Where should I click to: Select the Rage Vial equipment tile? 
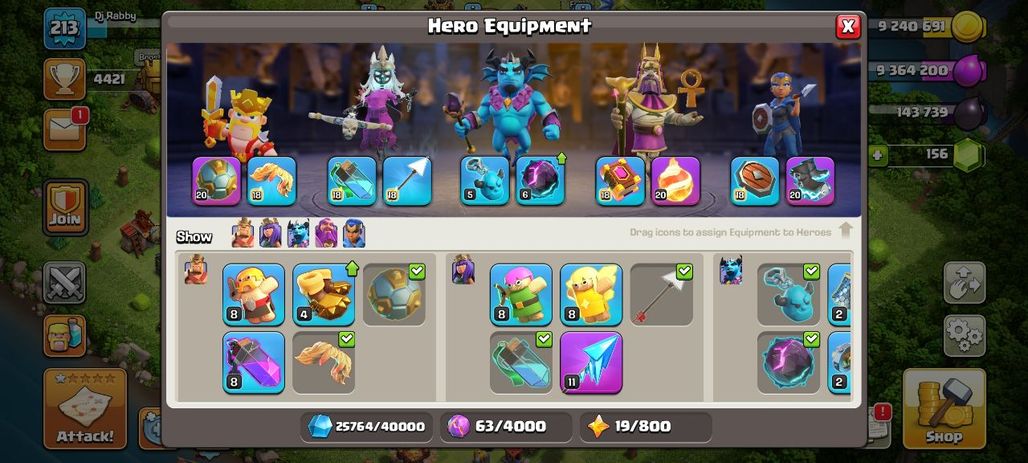pyautogui.click(x=254, y=363)
